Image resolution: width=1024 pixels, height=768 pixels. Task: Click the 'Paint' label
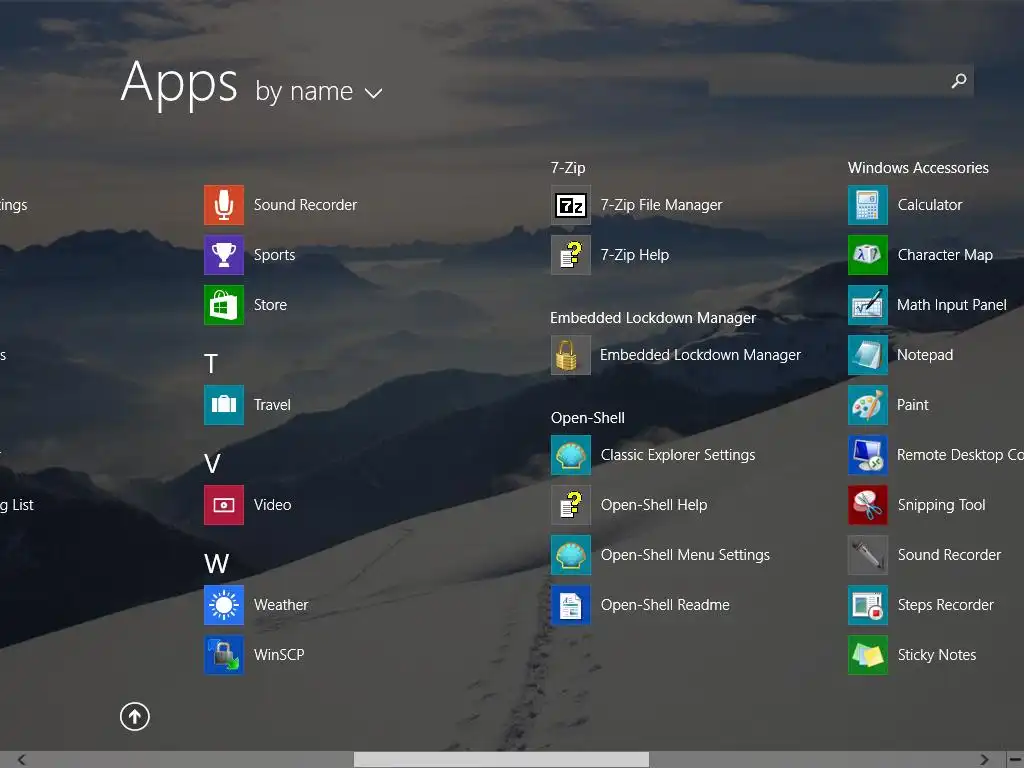pos(912,405)
